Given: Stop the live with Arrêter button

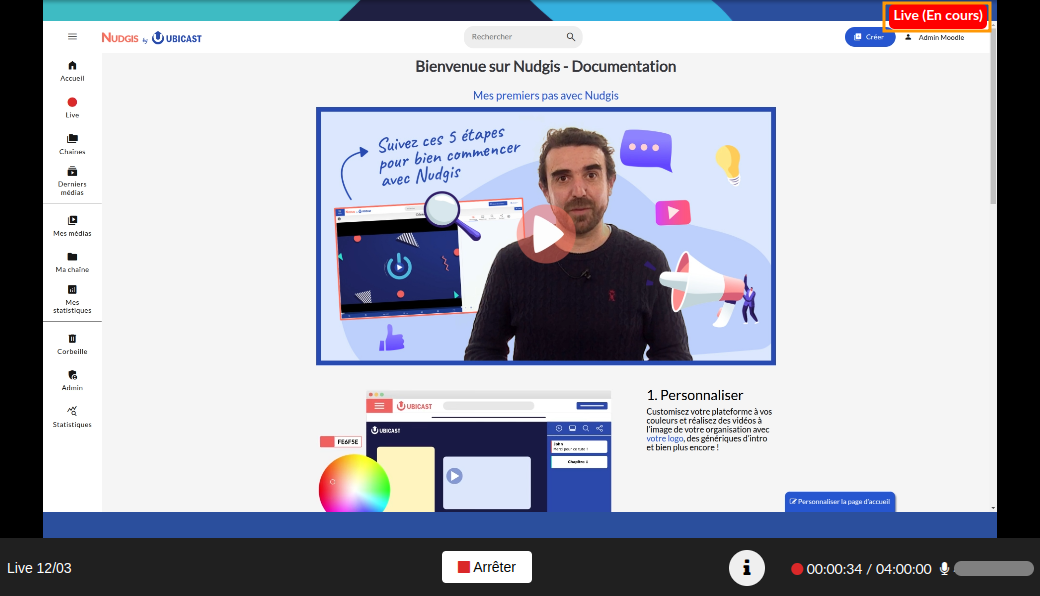Looking at the screenshot, I should point(487,567).
